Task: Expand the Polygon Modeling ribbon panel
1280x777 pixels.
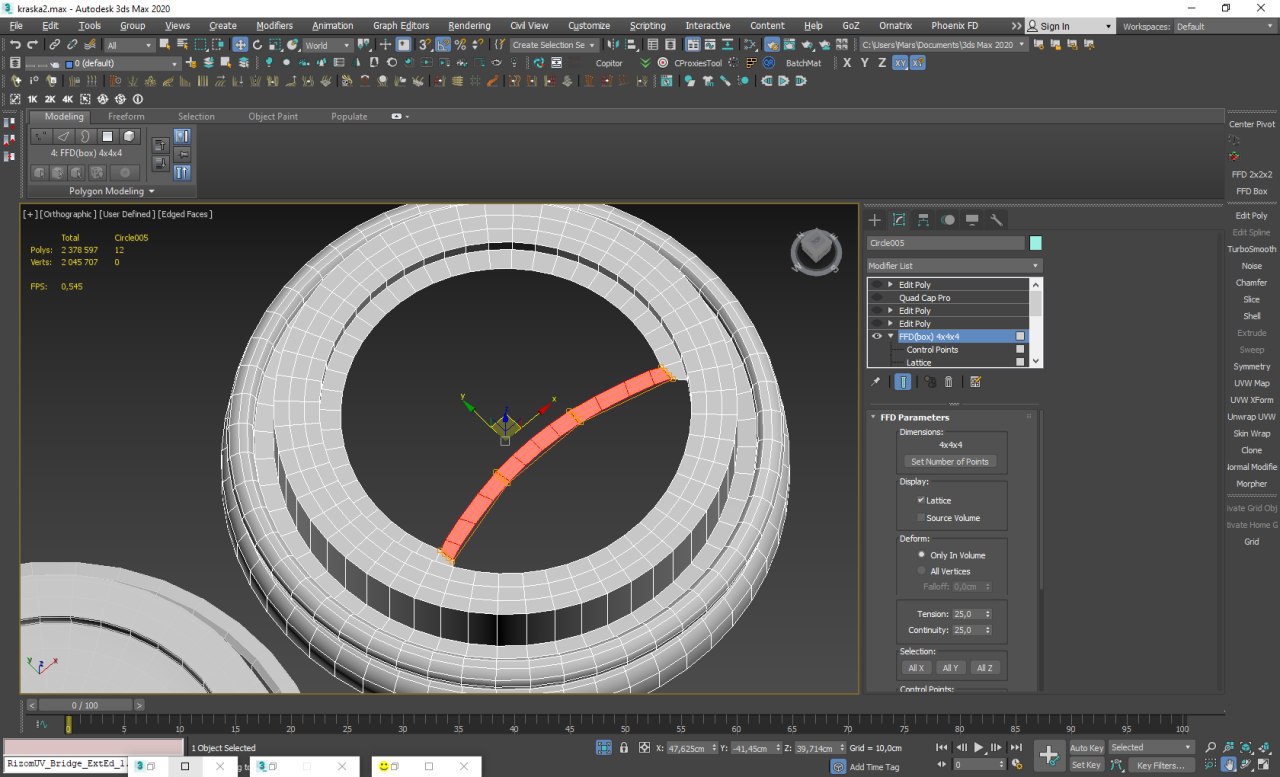Action: click(x=112, y=191)
